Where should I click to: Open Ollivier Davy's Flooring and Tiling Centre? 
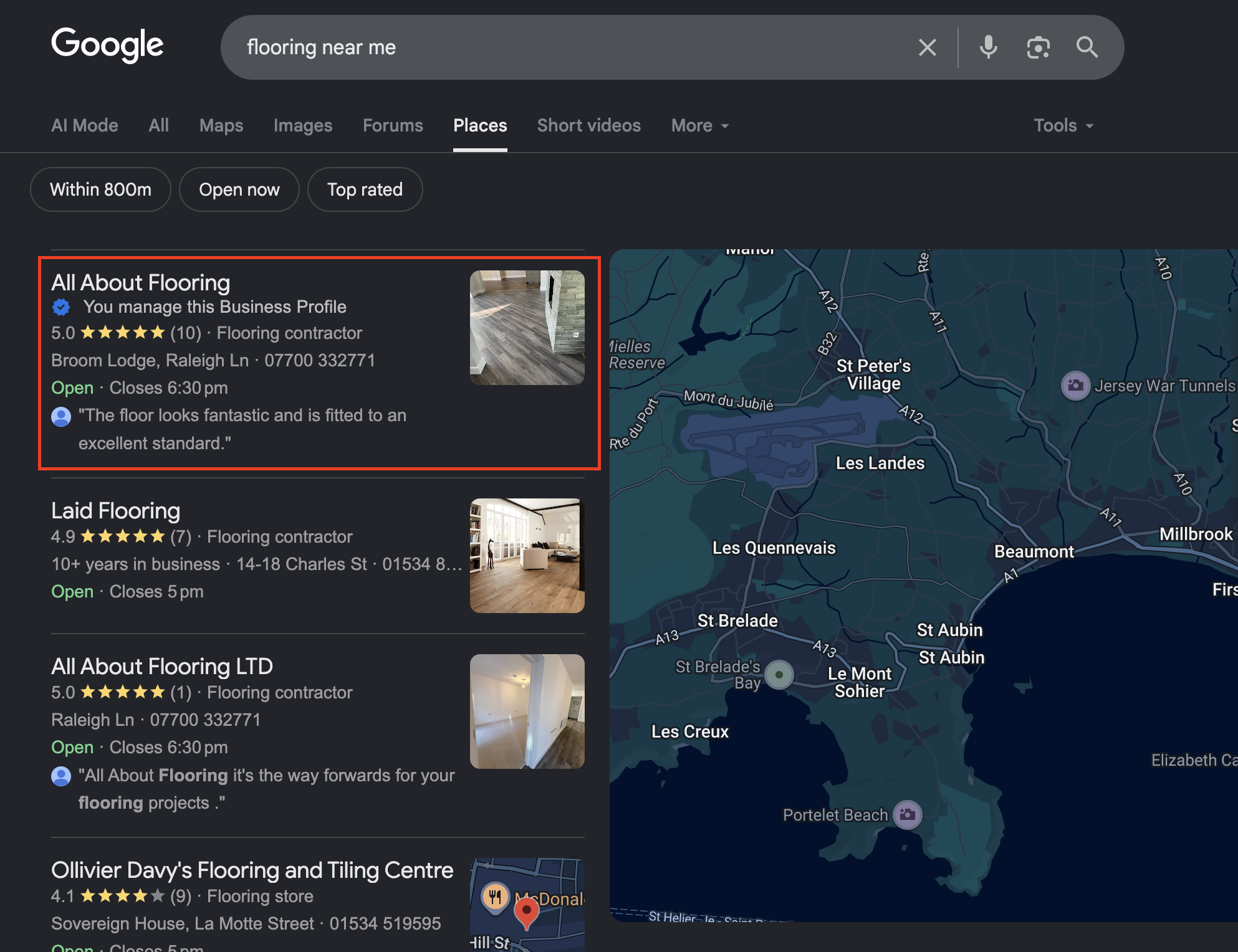252,870
